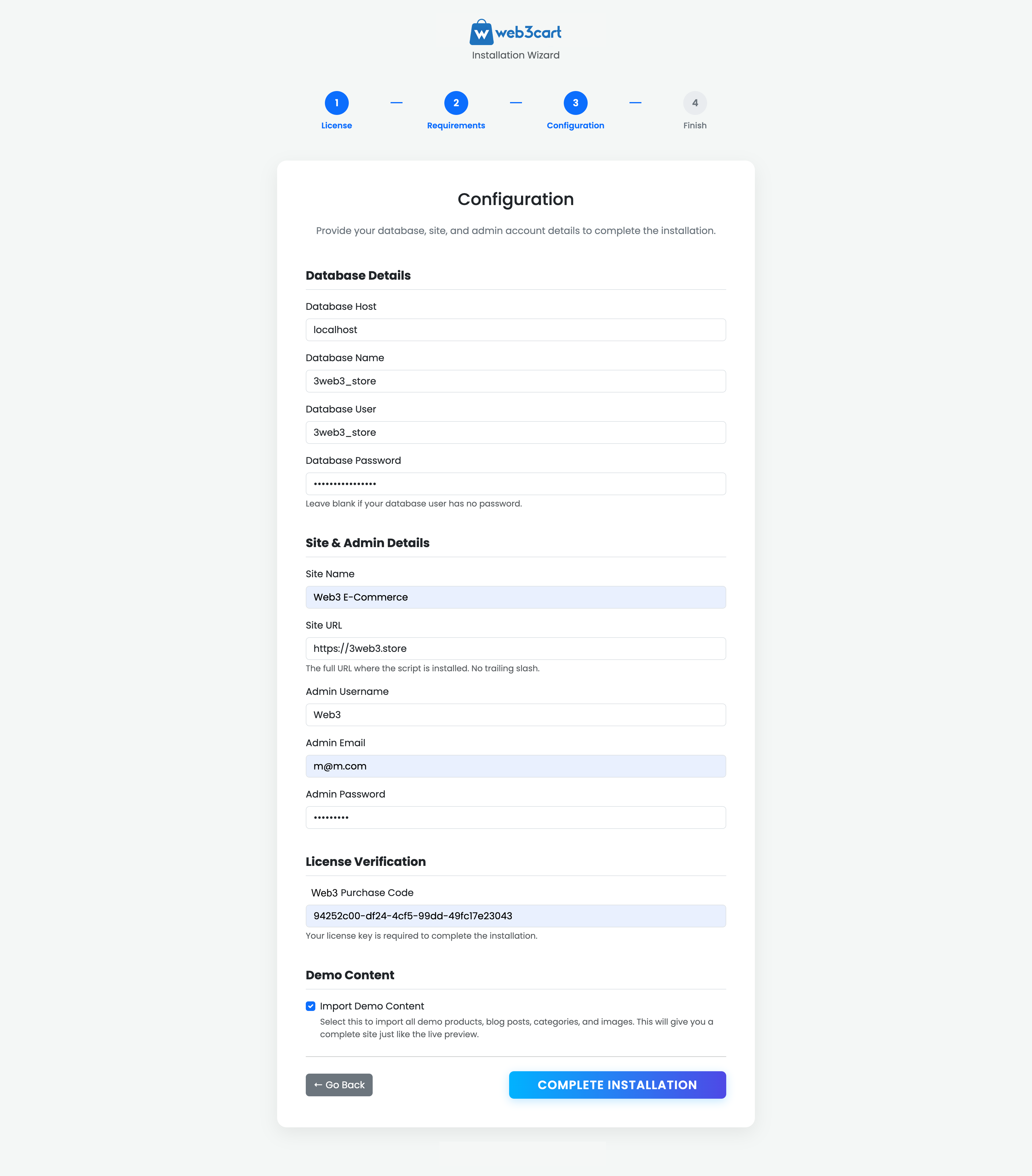Select the Web3 Purchase Code field

515,916
